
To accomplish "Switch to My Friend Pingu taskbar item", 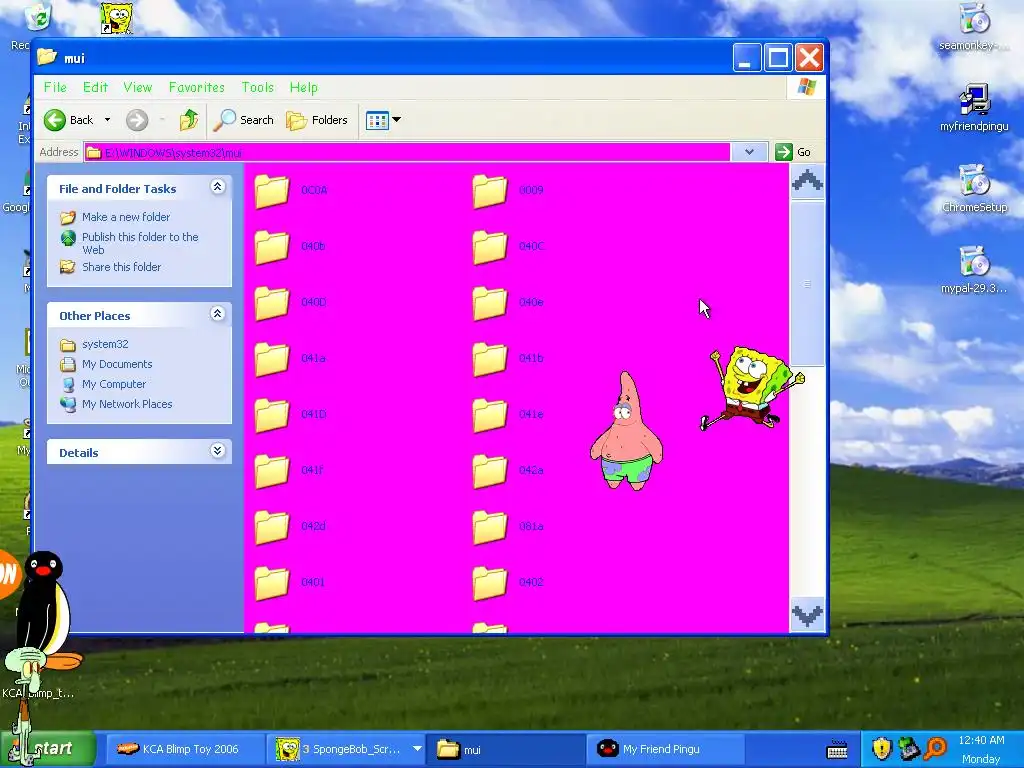I will (x=666, y=749).
